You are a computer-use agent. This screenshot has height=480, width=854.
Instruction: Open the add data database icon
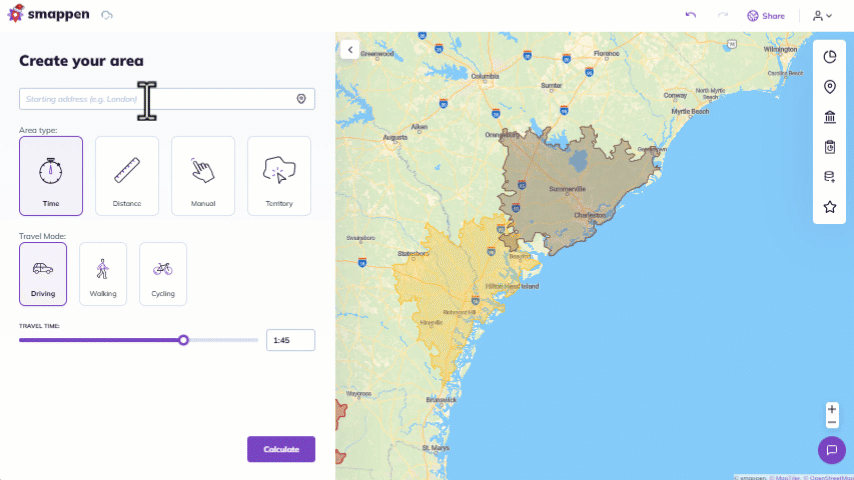pyautogui.click(x=829, y=177)
